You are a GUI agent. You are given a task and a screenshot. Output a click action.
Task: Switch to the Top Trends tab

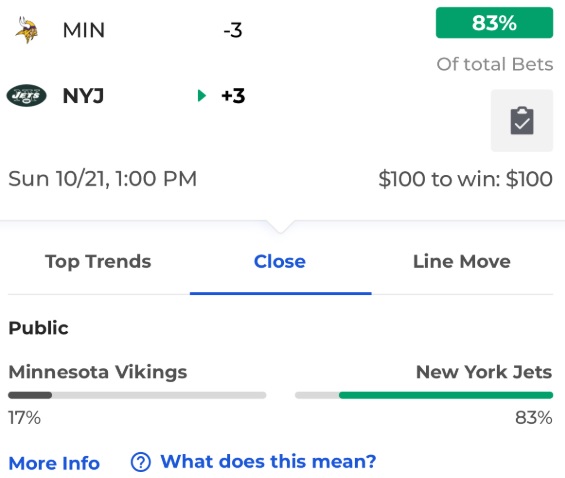pyautogui.click(x=98, y=262)
